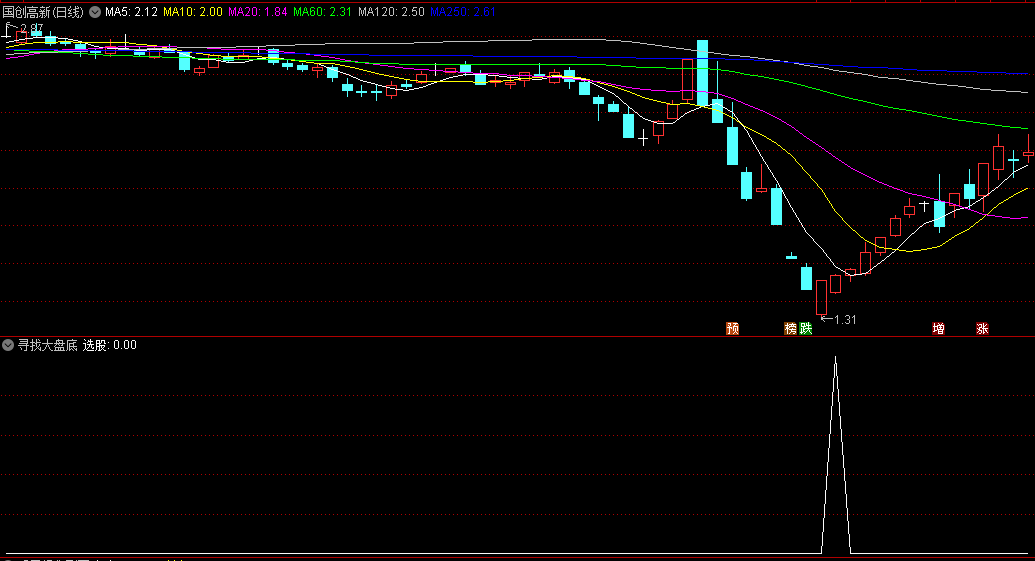Open the dropdown next to 国创高新(日线)
Viewport: 1035px width, 561px height.
point(95,12)
